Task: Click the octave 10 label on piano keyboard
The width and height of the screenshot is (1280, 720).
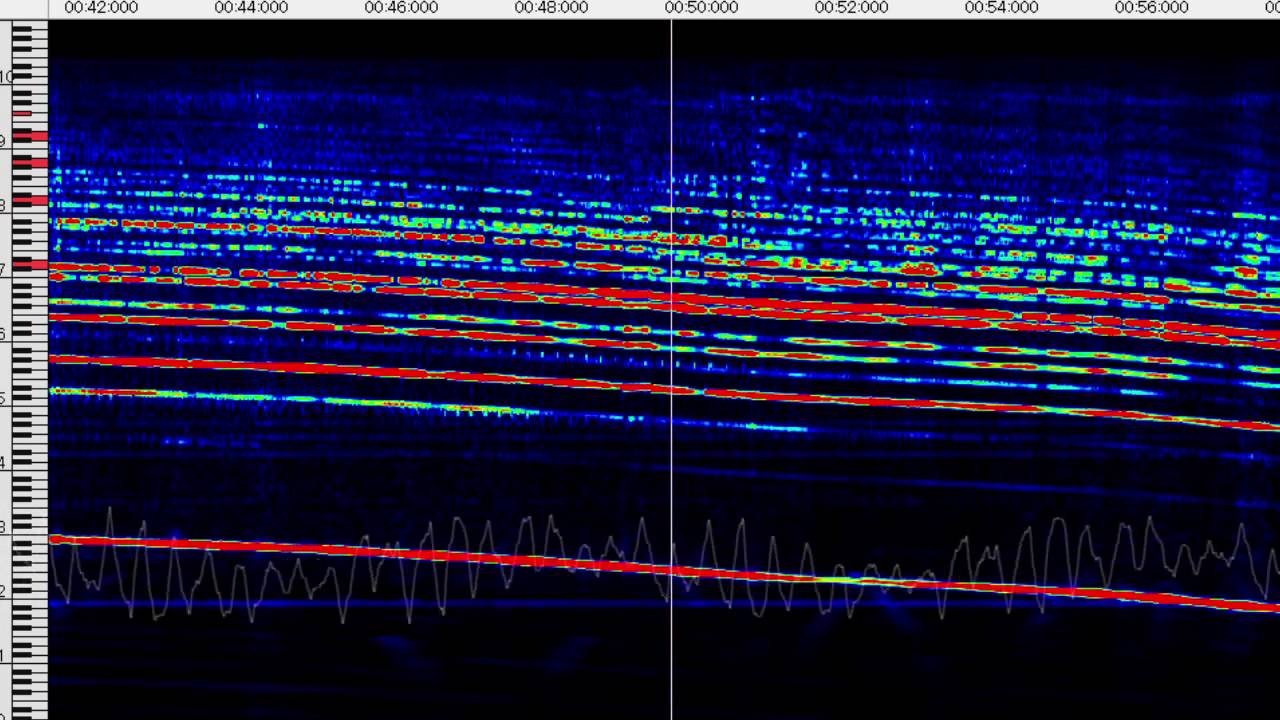Action: (6, 77)
